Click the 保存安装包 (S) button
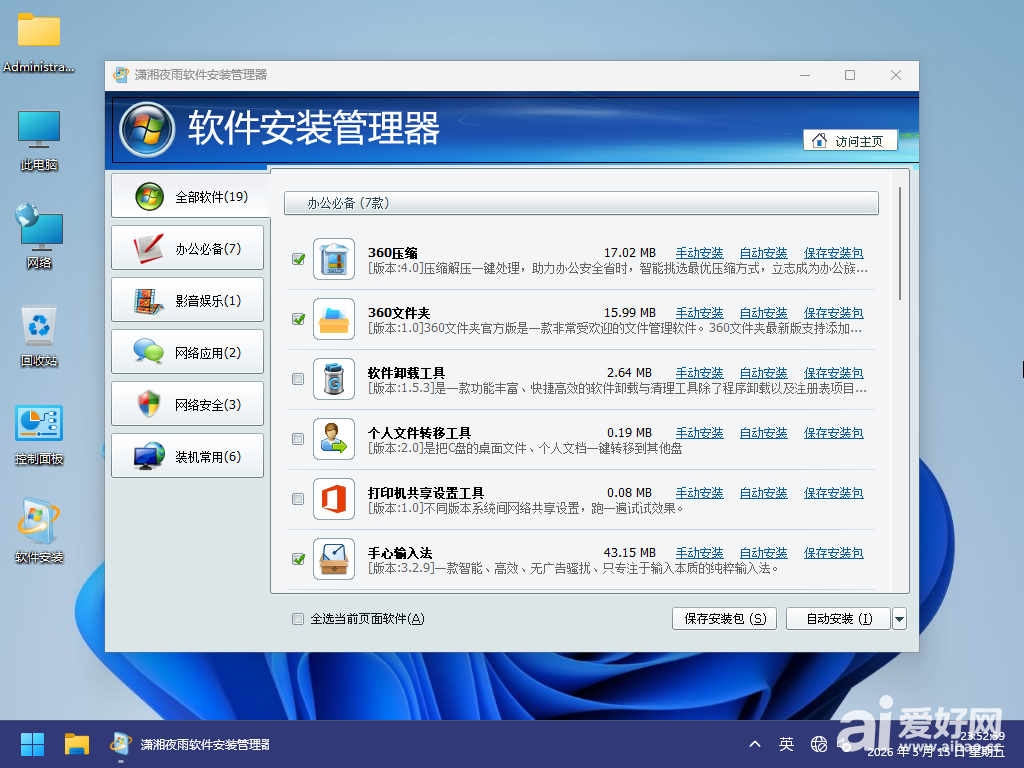The width and height of the screenshot is (1024, 768). [724, 619]
